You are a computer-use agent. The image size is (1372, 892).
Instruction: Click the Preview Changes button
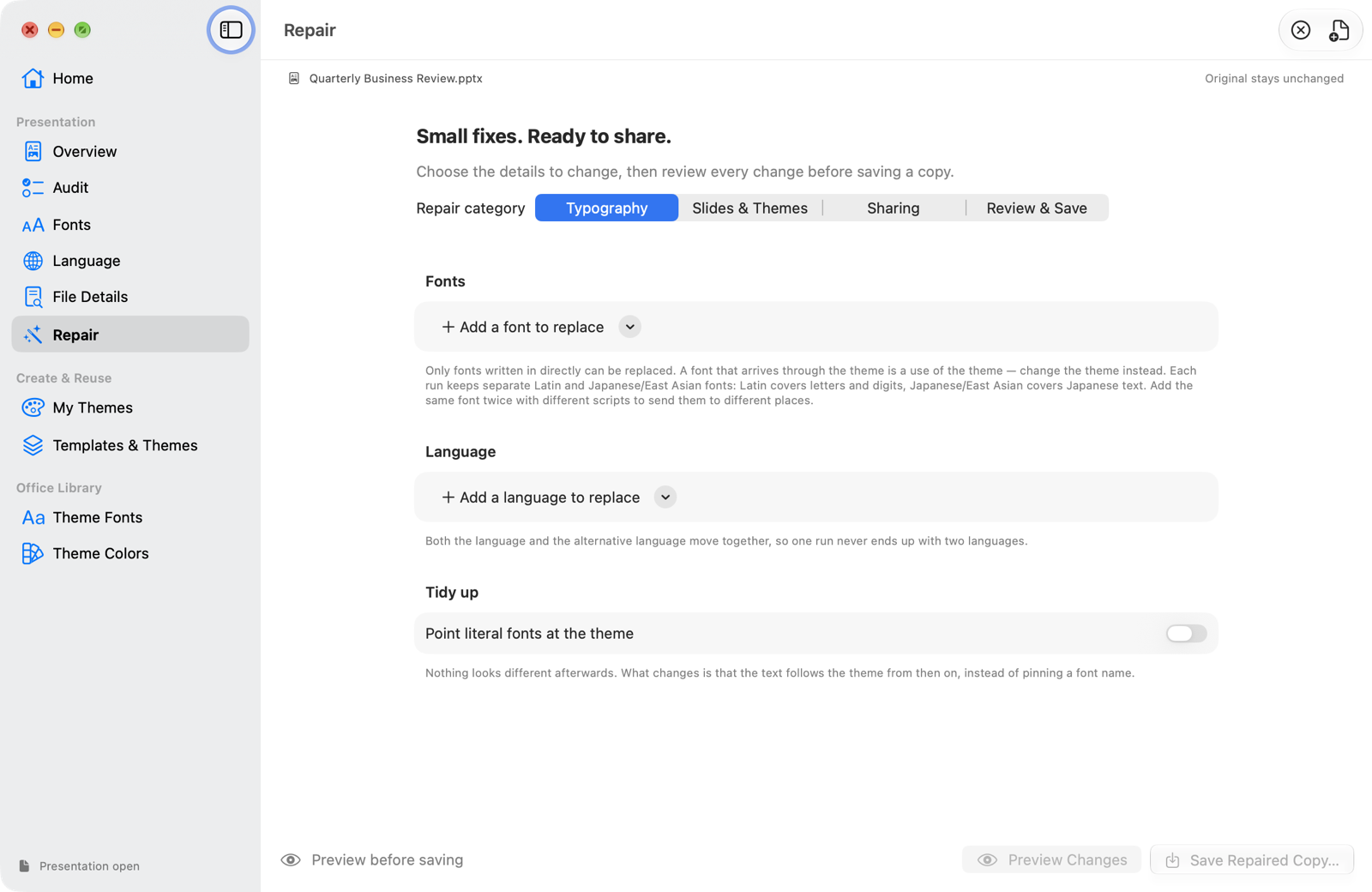[x=1051, y=860]
